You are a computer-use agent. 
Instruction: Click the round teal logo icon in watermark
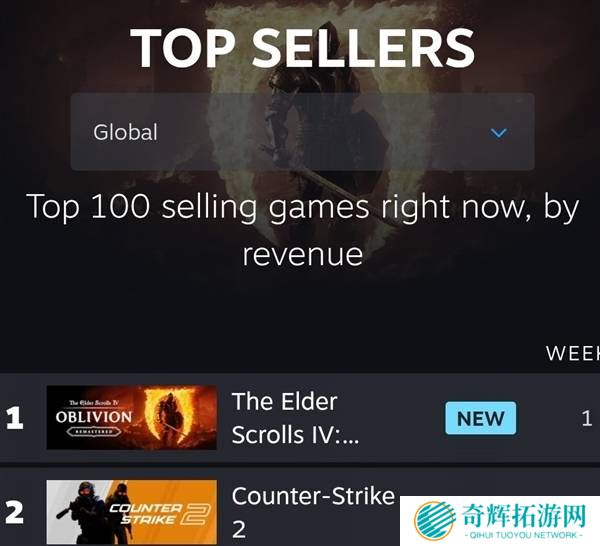[x=434, y=520]
